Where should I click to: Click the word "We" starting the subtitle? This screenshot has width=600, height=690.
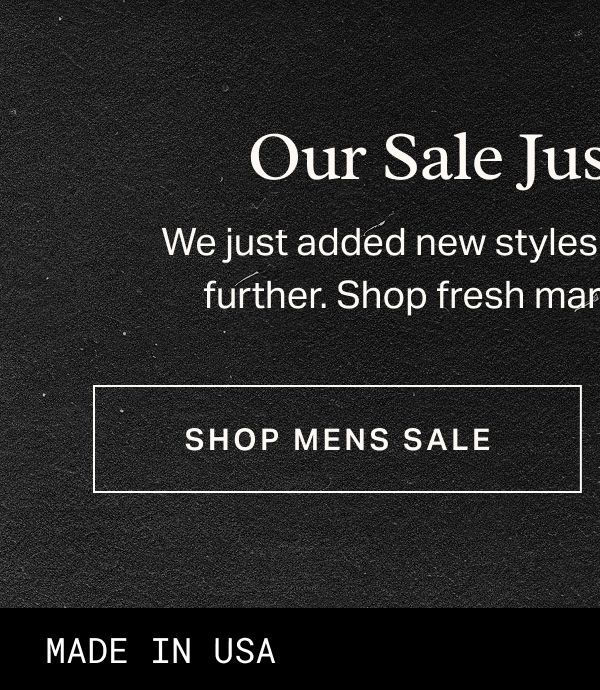click(x=189, y=242)
